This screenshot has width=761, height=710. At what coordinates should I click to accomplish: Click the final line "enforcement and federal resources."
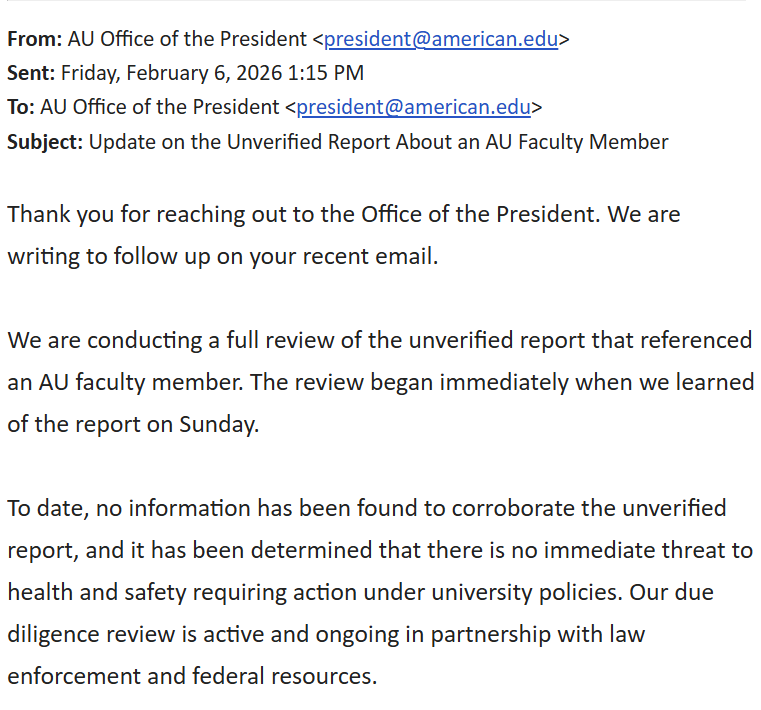(x=192, y=675)
